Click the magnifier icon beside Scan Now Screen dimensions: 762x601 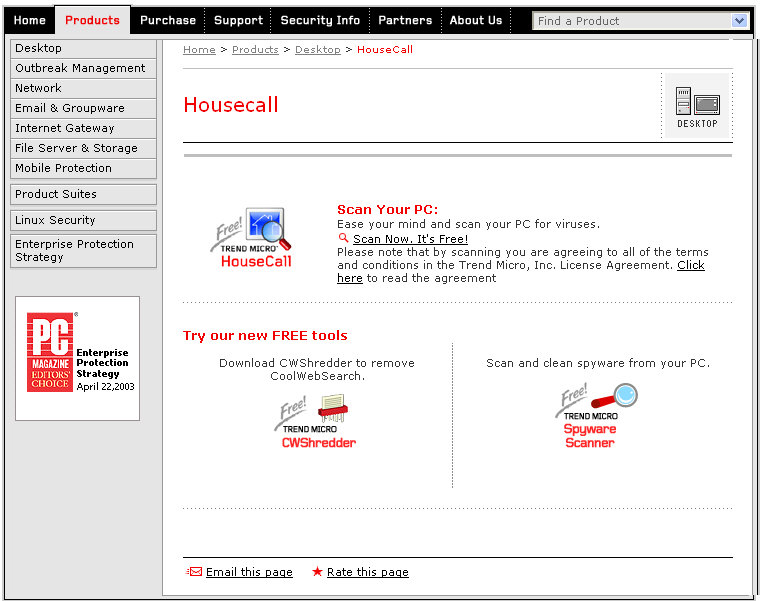click(344, 238)
